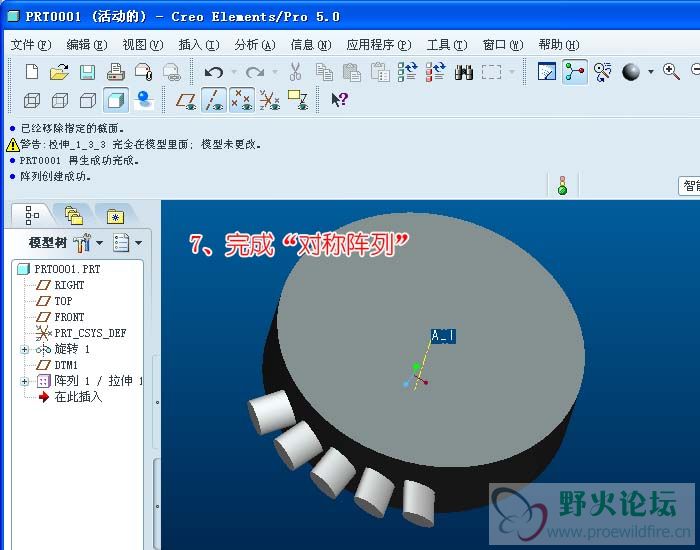Save the model with floppy icon
The height and width of the screenshot is (550, 700).
(x=88, y=72)
